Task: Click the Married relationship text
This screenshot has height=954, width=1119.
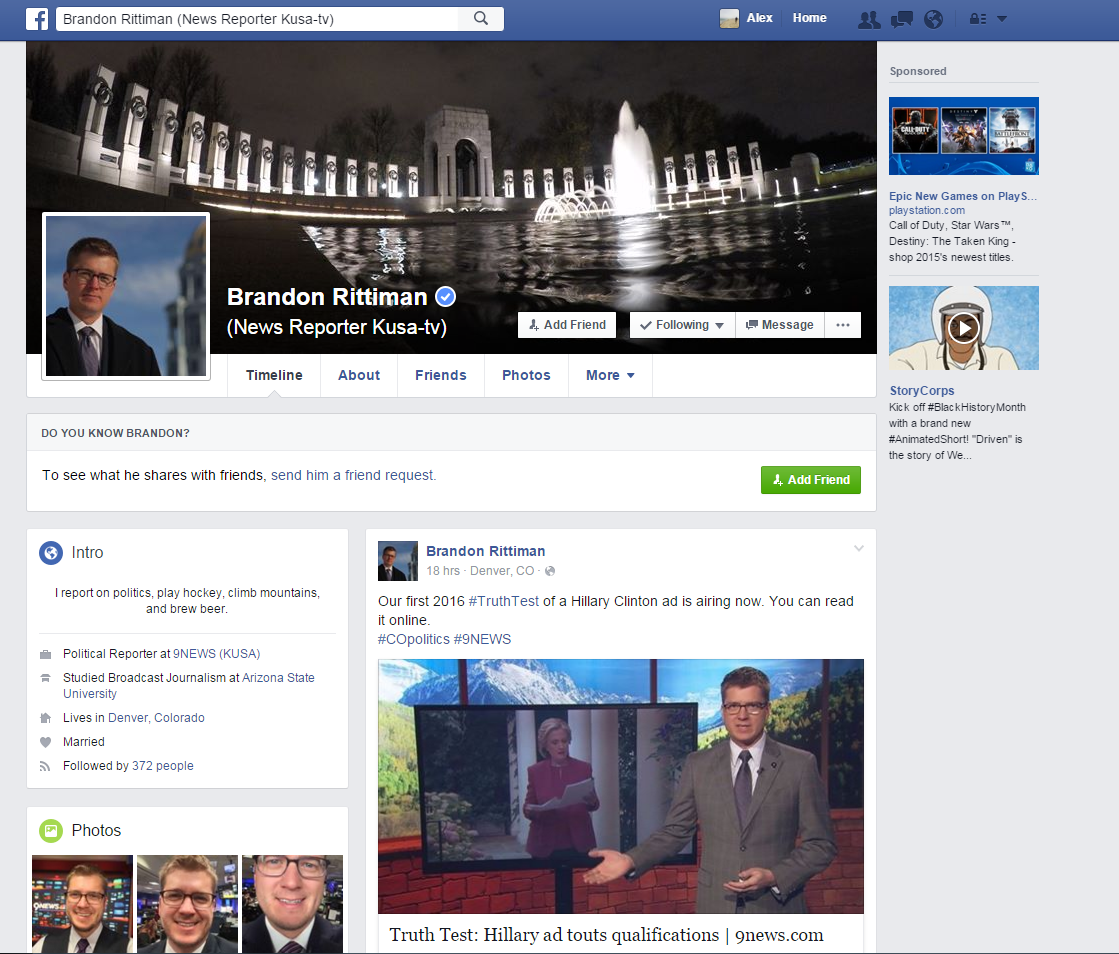Action: pos(83,742)
